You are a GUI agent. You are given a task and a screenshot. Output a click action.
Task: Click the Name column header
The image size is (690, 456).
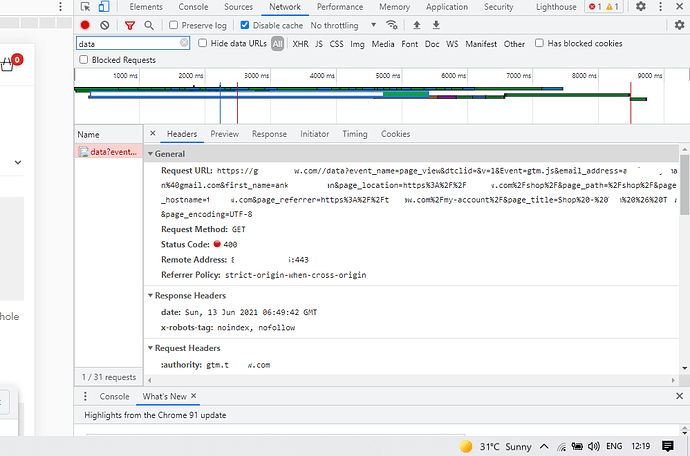pyautogui.click(x=109, y=134)
